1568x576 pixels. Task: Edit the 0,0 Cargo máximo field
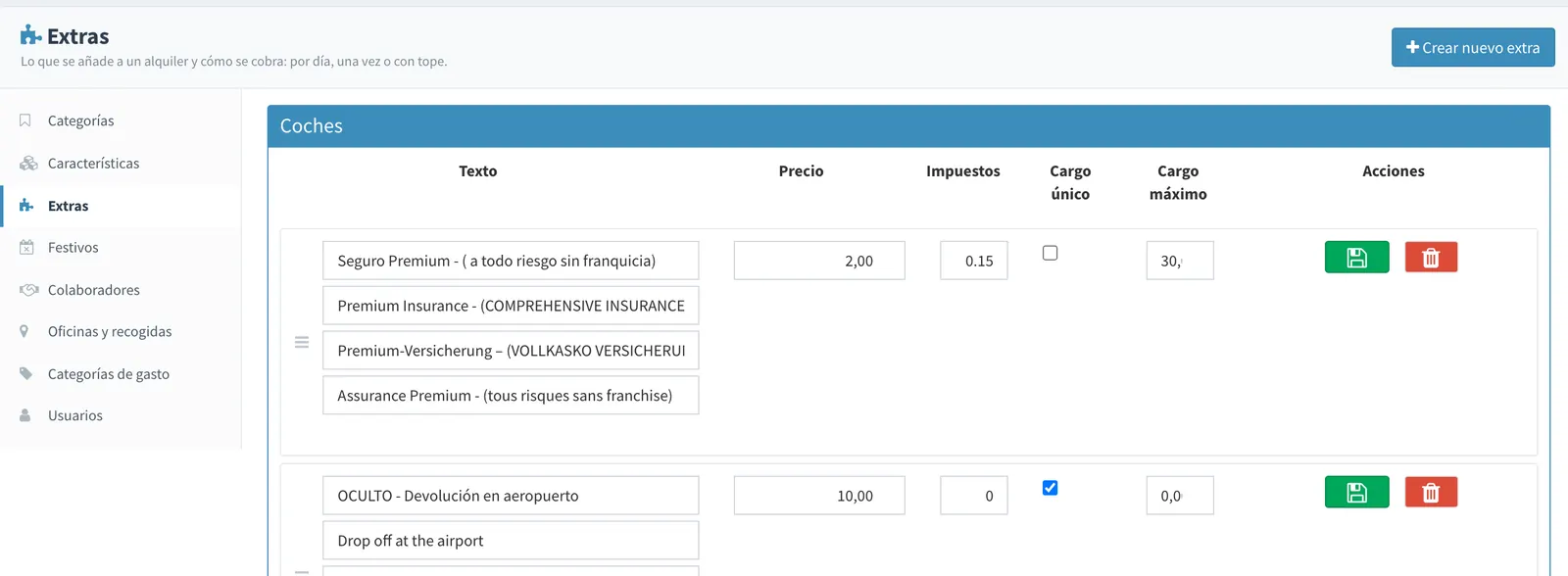click(x=1180, y=496)
